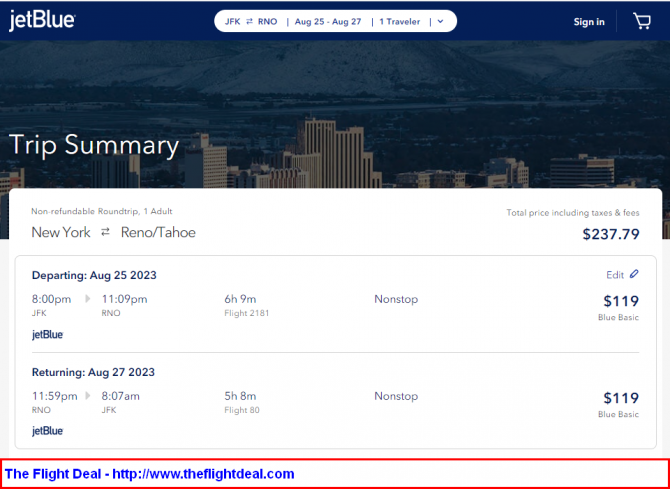This screenshot has width=670, height=489.
Task: Click Trip Summary heading
Action: [94, 145]
